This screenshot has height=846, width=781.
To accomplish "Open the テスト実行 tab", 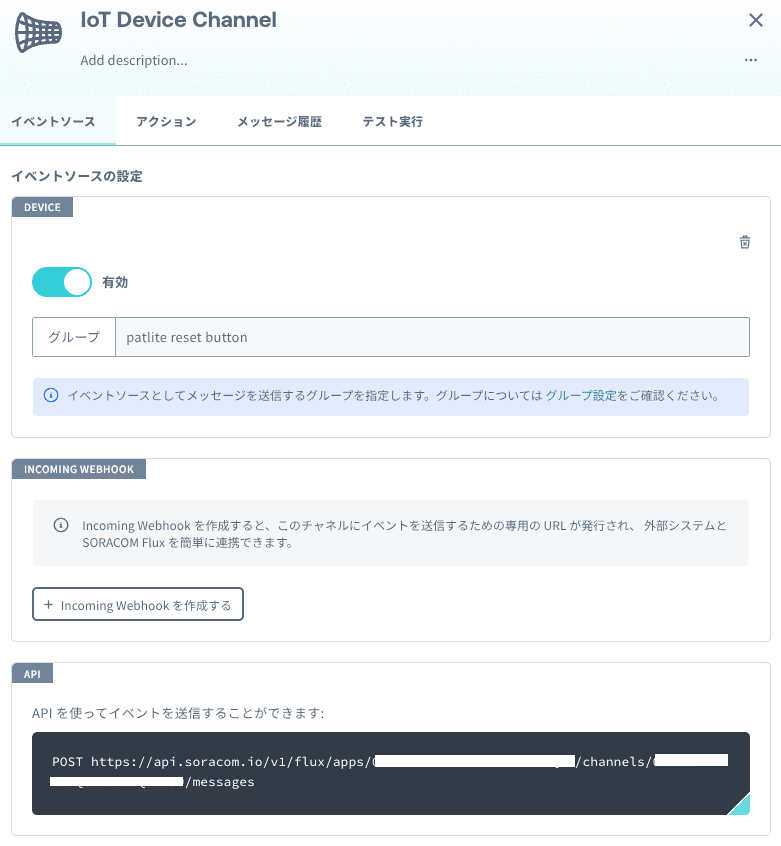I will coord(393,122).
